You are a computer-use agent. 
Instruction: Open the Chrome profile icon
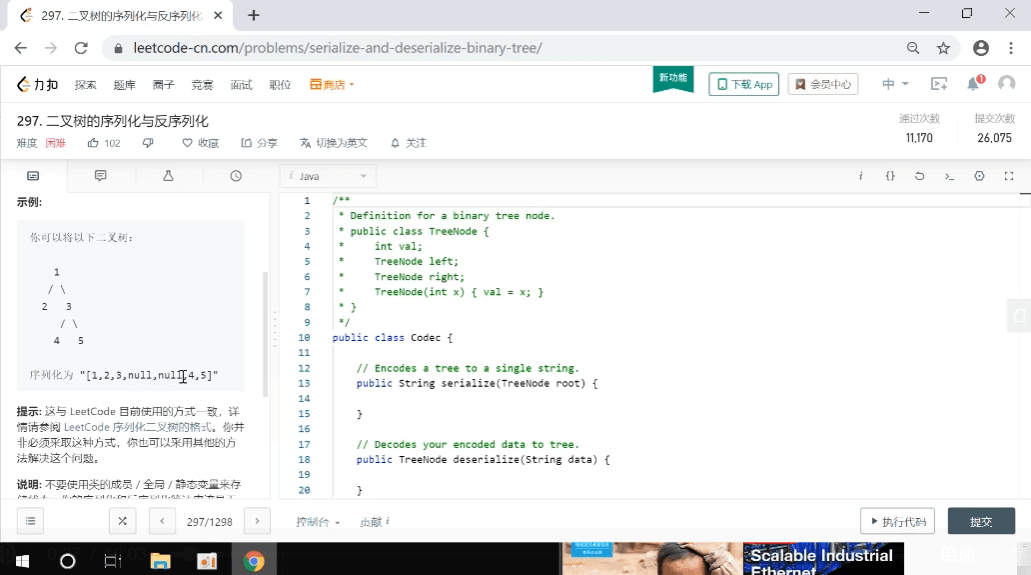point(981,48)
